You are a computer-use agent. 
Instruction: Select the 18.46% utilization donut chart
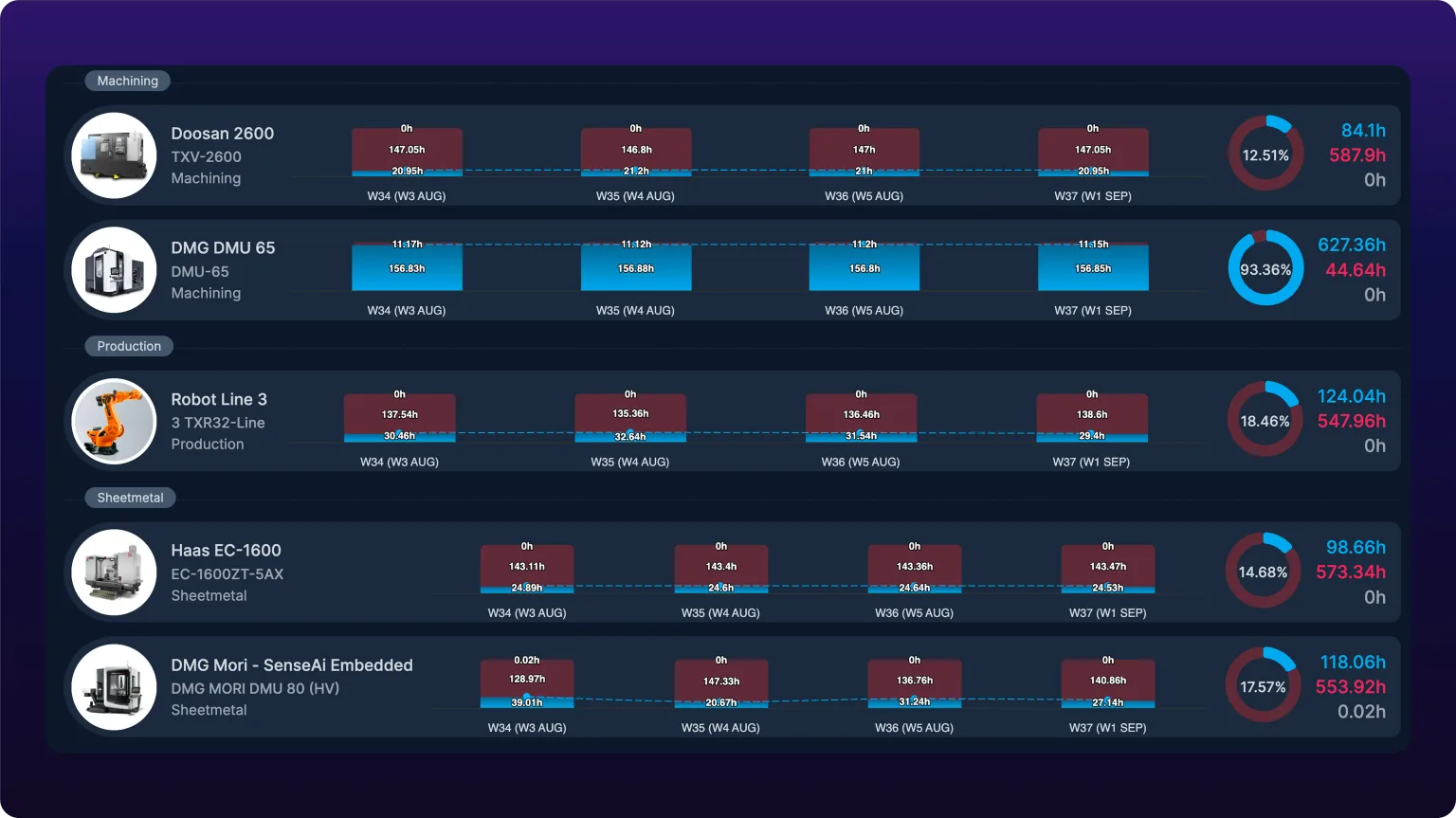(1265, 419)
